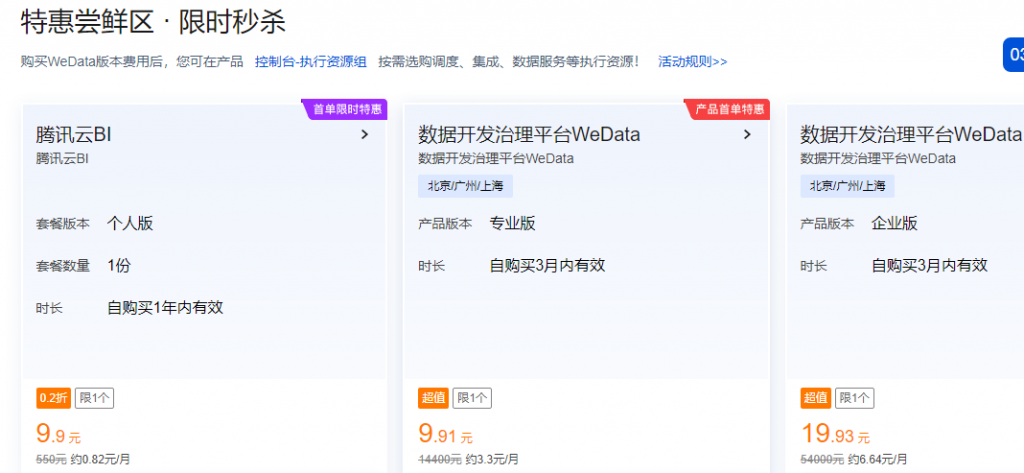
Task: Click the blue countdown timer box
Action: 1014,55
